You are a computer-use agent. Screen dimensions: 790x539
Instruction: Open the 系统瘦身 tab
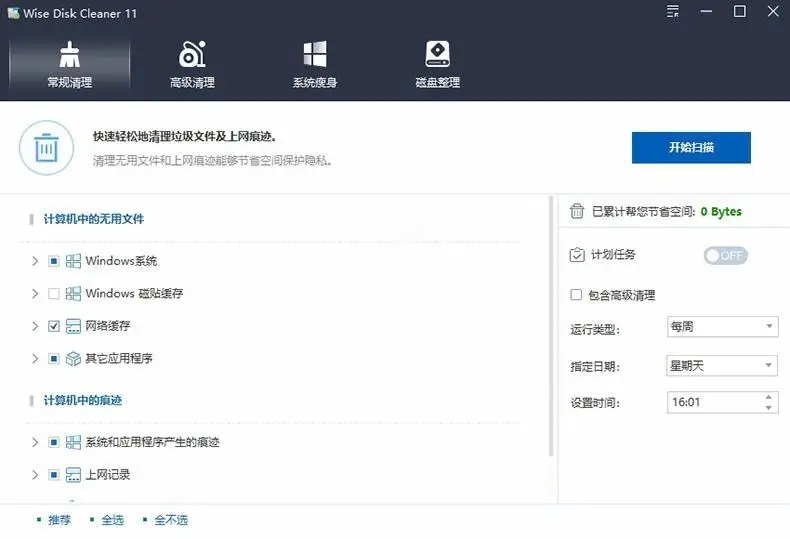point(315,64)
